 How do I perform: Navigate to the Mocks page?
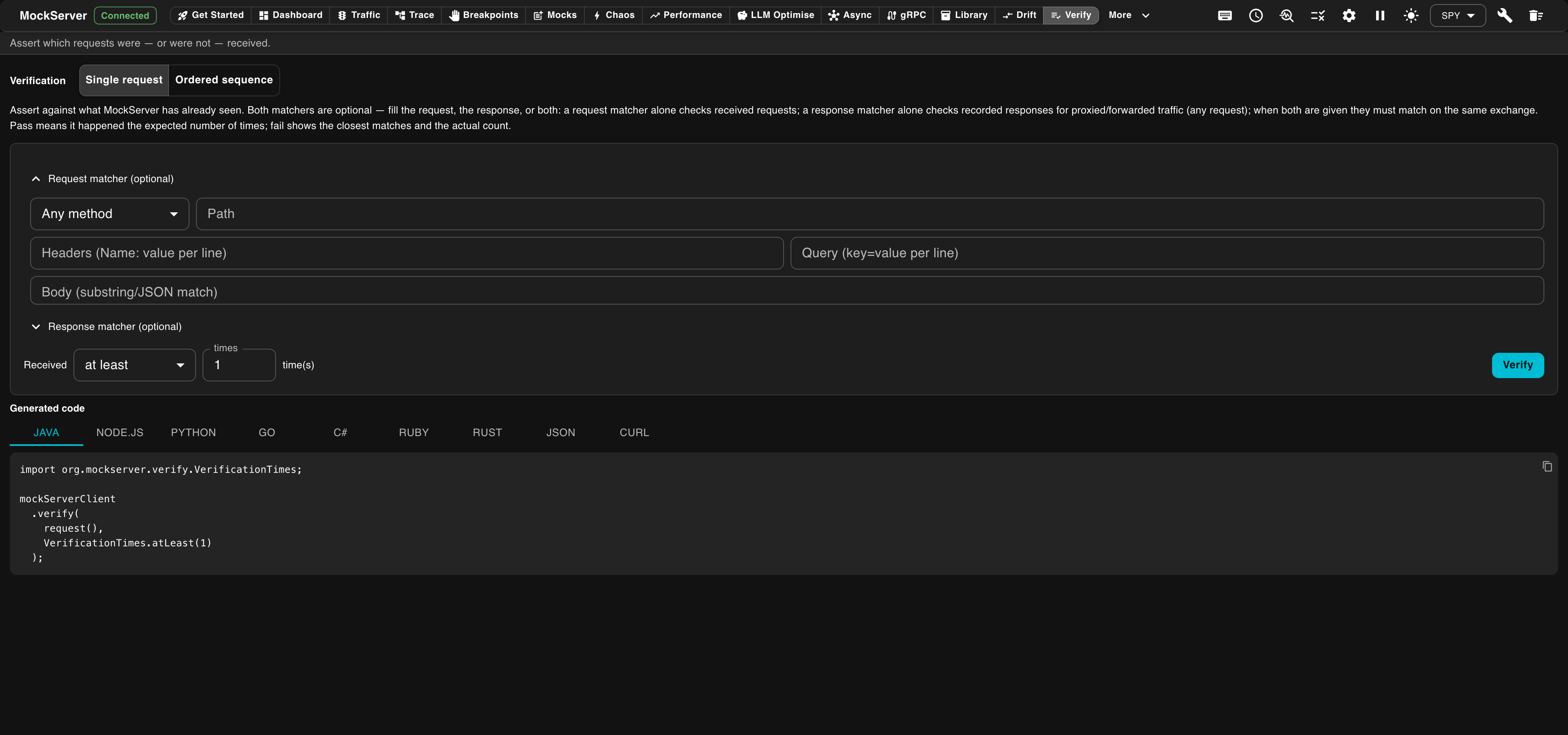[555, 15]
